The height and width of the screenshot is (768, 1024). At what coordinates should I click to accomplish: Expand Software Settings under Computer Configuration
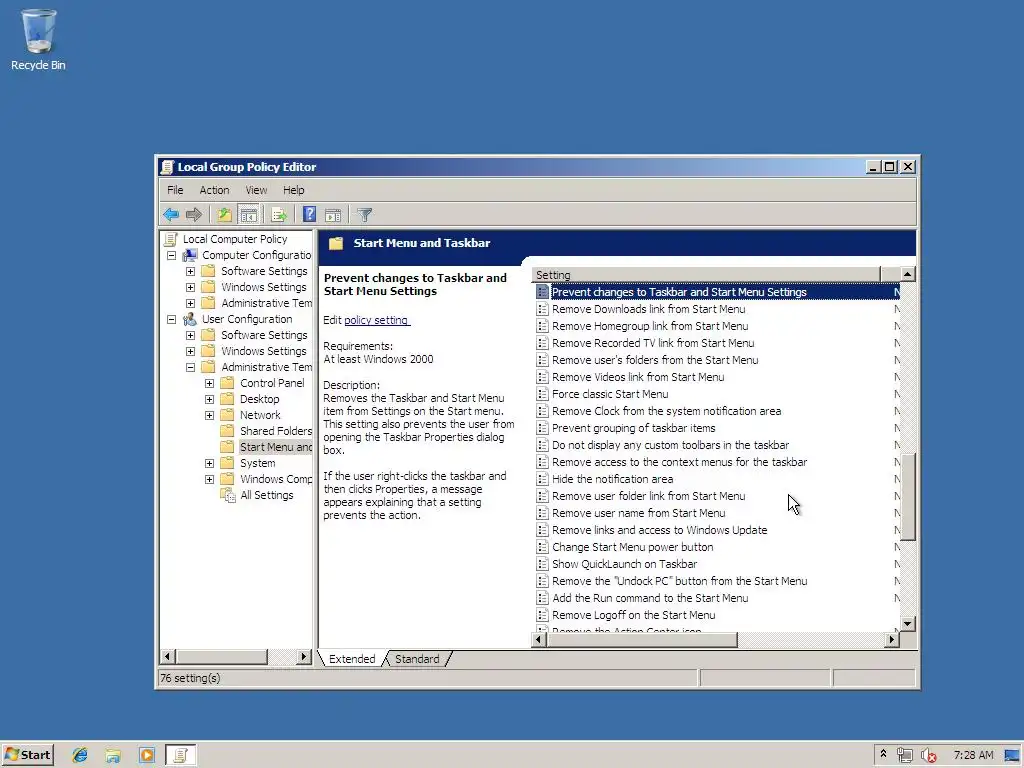point(190,271)
